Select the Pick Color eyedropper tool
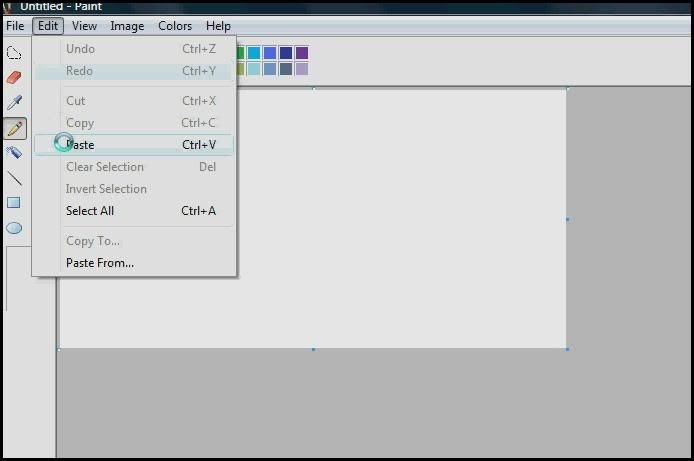 [x=14, y=103]
